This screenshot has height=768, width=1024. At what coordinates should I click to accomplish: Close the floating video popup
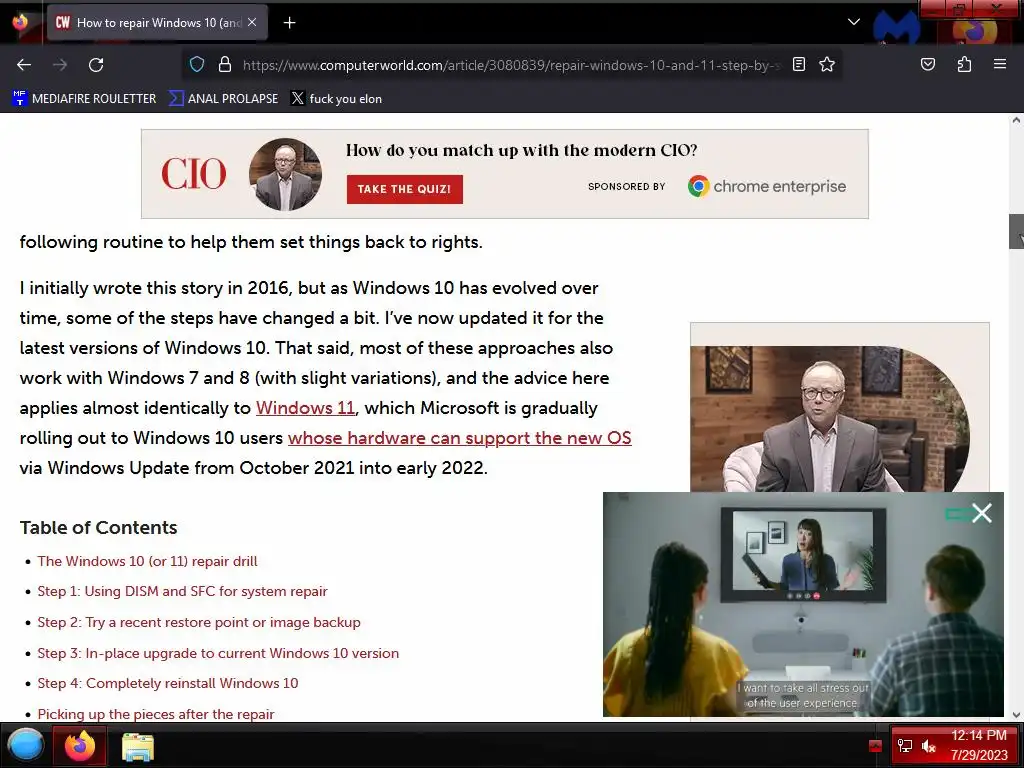982,513
